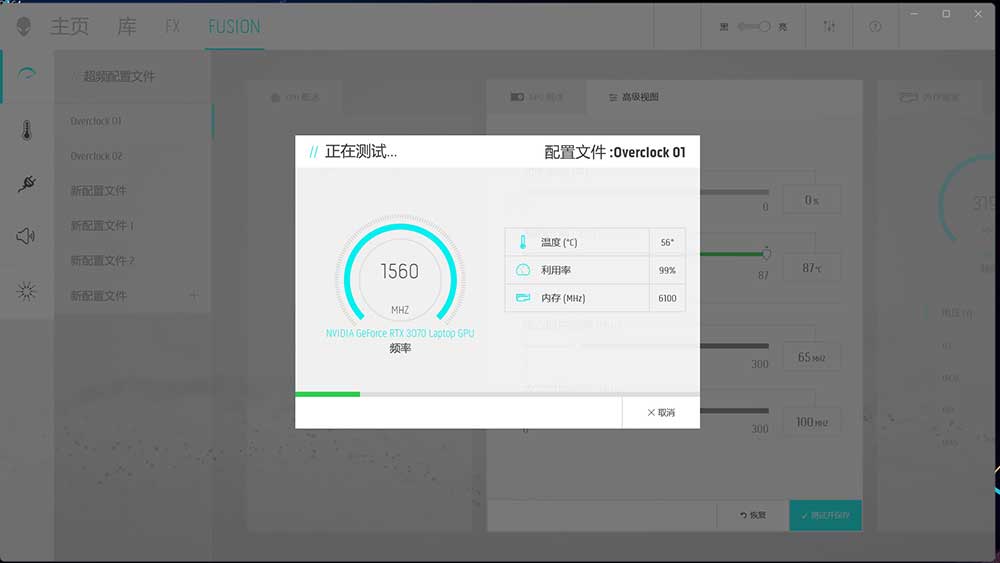Click the NVIDIA GeForce RTX 3070 Laptop GPU label
Image resolution: width=1000 pixels, height=563 pixels.
point(400,333)
